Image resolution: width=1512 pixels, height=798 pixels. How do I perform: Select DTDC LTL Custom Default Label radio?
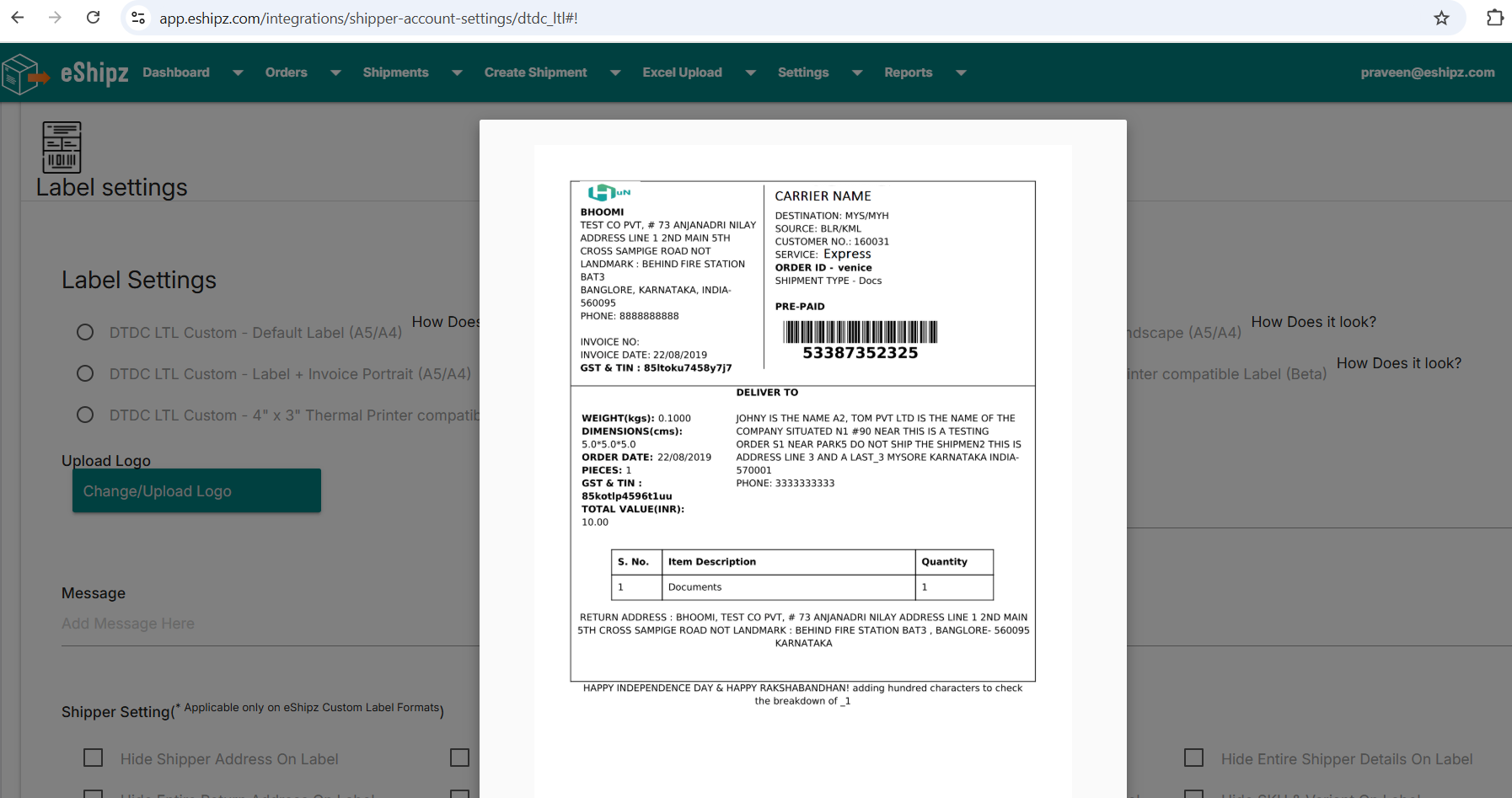[x=85, y=332]
